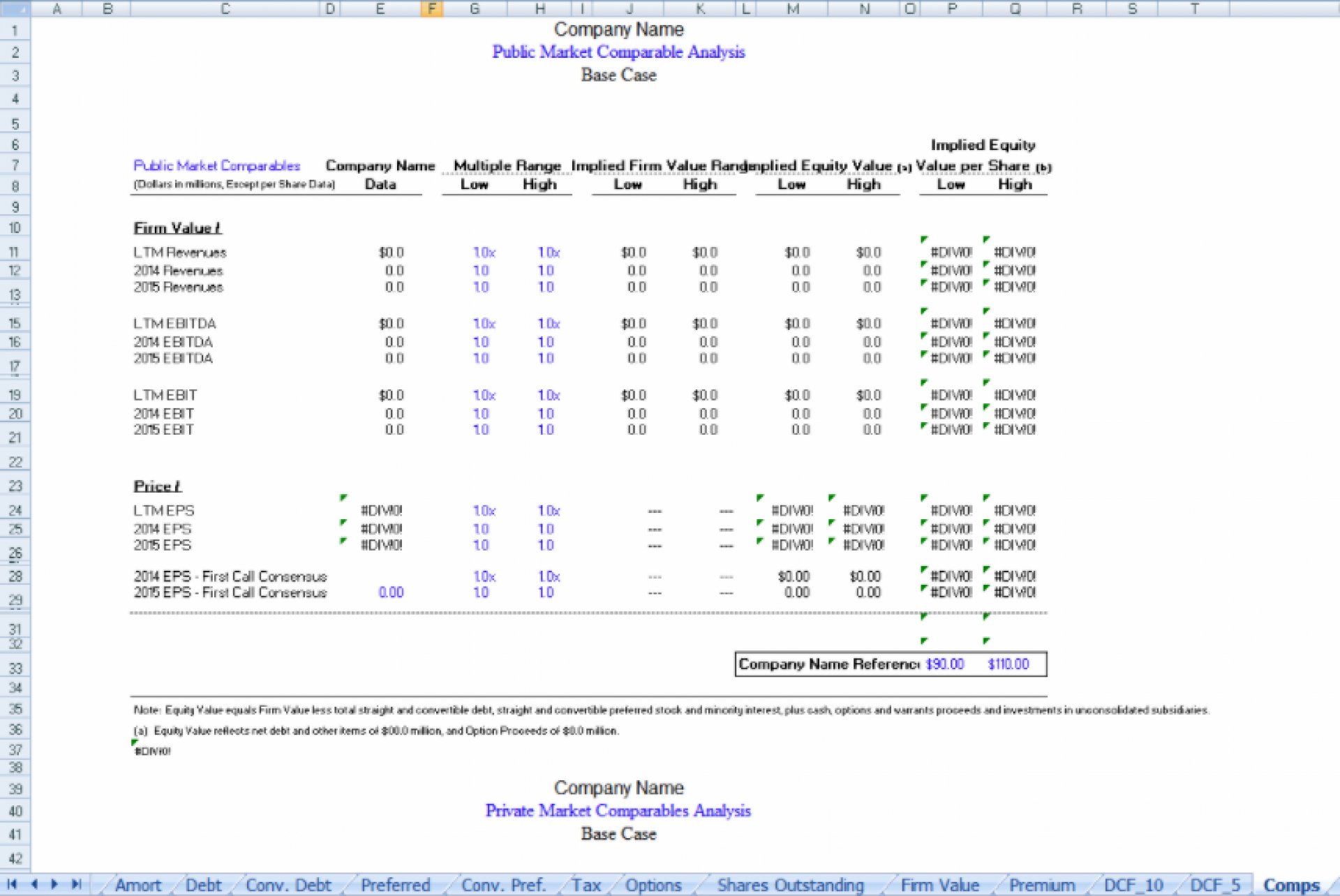The width and height of the screenshot is (1340, 896).
Task: Open the Amort sheet tab
Action: [138, 885]
